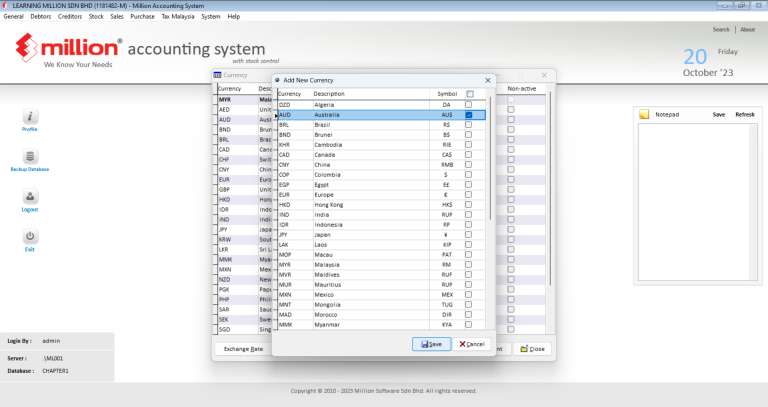Click the Logout icon
The width and height of the screenshot is (768, 407).
coord(30,197)
